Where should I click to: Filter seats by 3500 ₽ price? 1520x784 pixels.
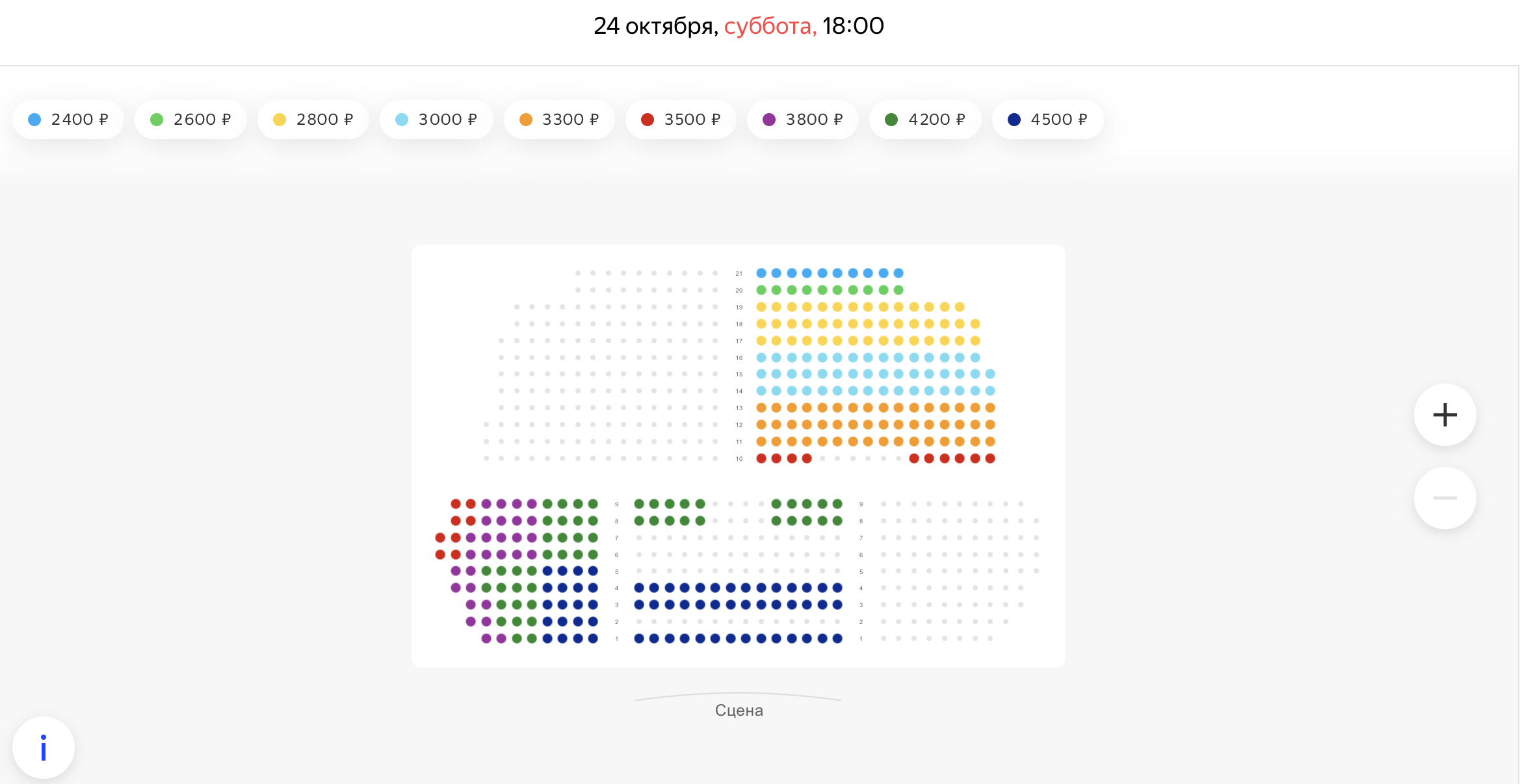681,120
